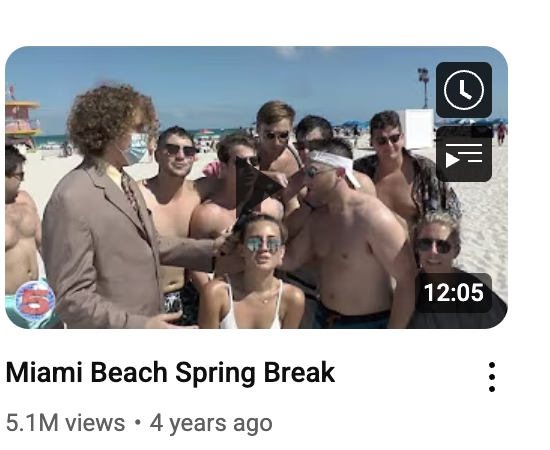This screenshot has height=450, width=550.
Task: Click the blue face mask on interviewer
Action: tap(136, 149)
